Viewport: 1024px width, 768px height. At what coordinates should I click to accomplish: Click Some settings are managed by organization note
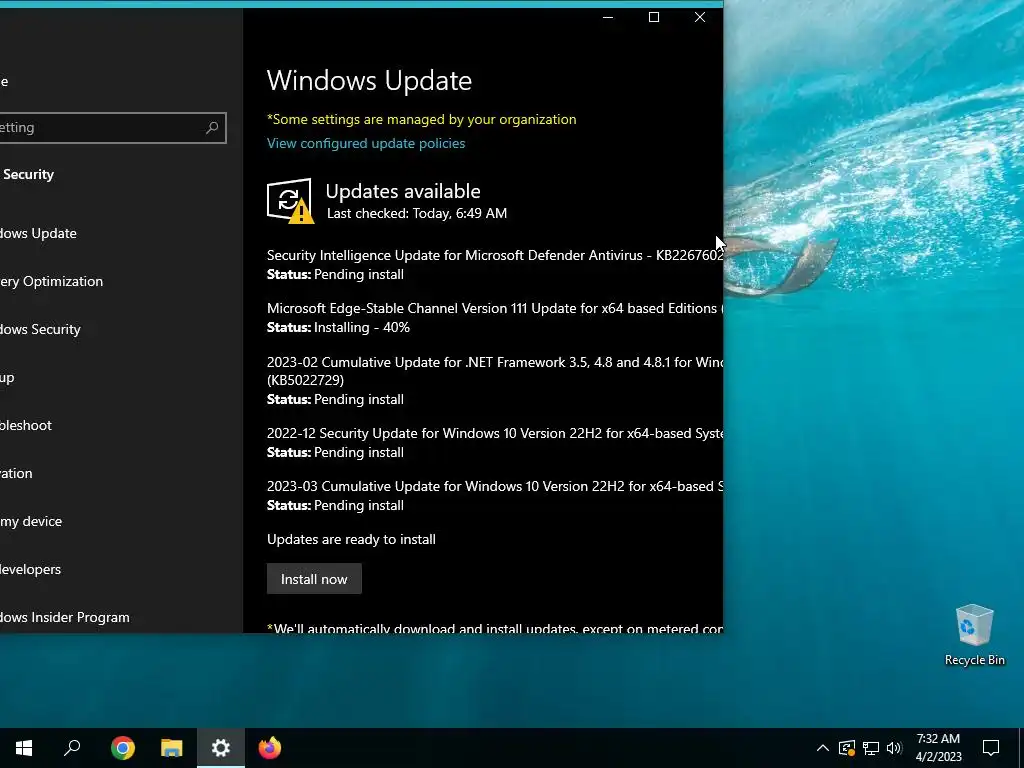point(422,120)
